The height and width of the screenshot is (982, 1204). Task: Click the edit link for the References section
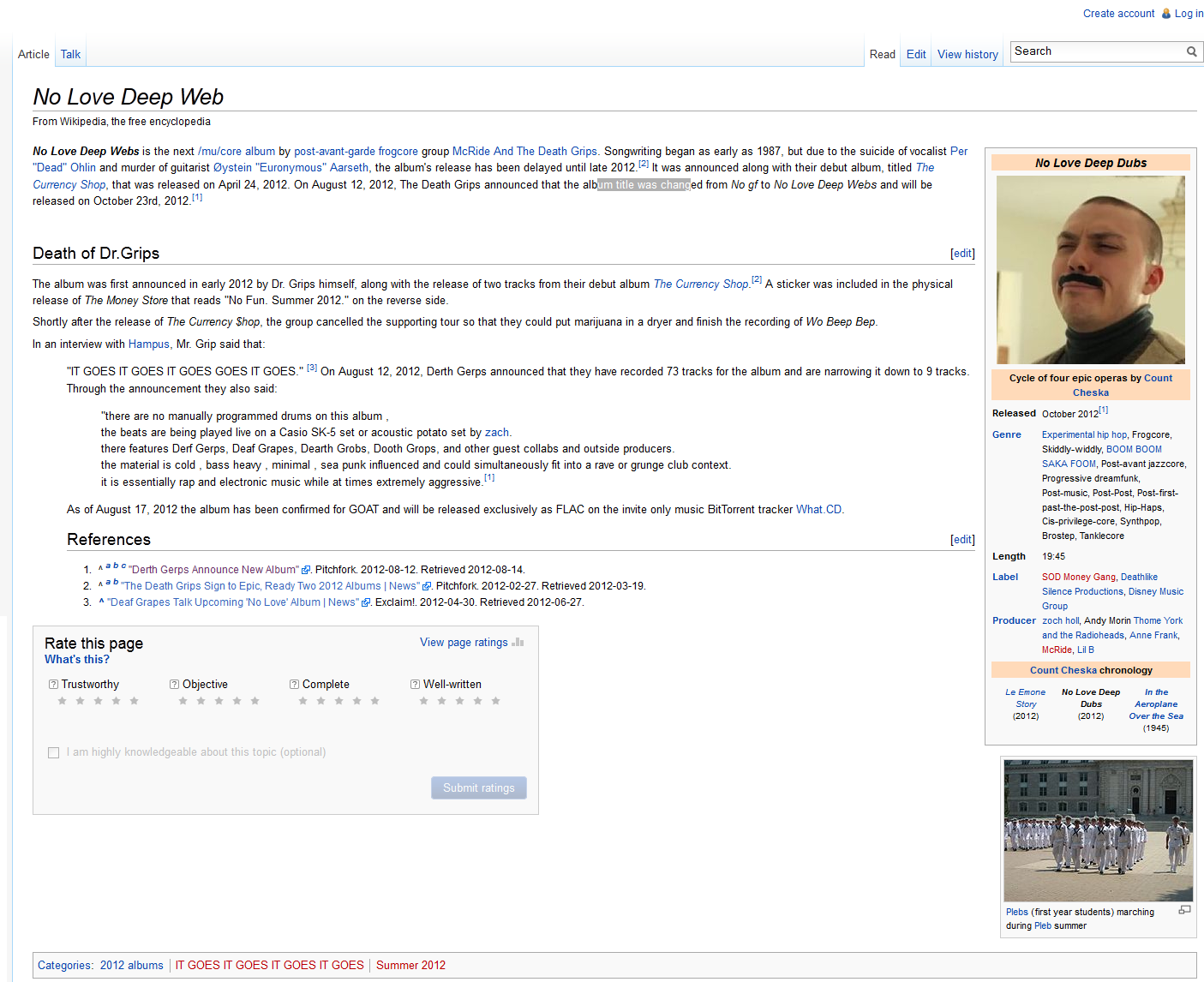coord(962,540)
